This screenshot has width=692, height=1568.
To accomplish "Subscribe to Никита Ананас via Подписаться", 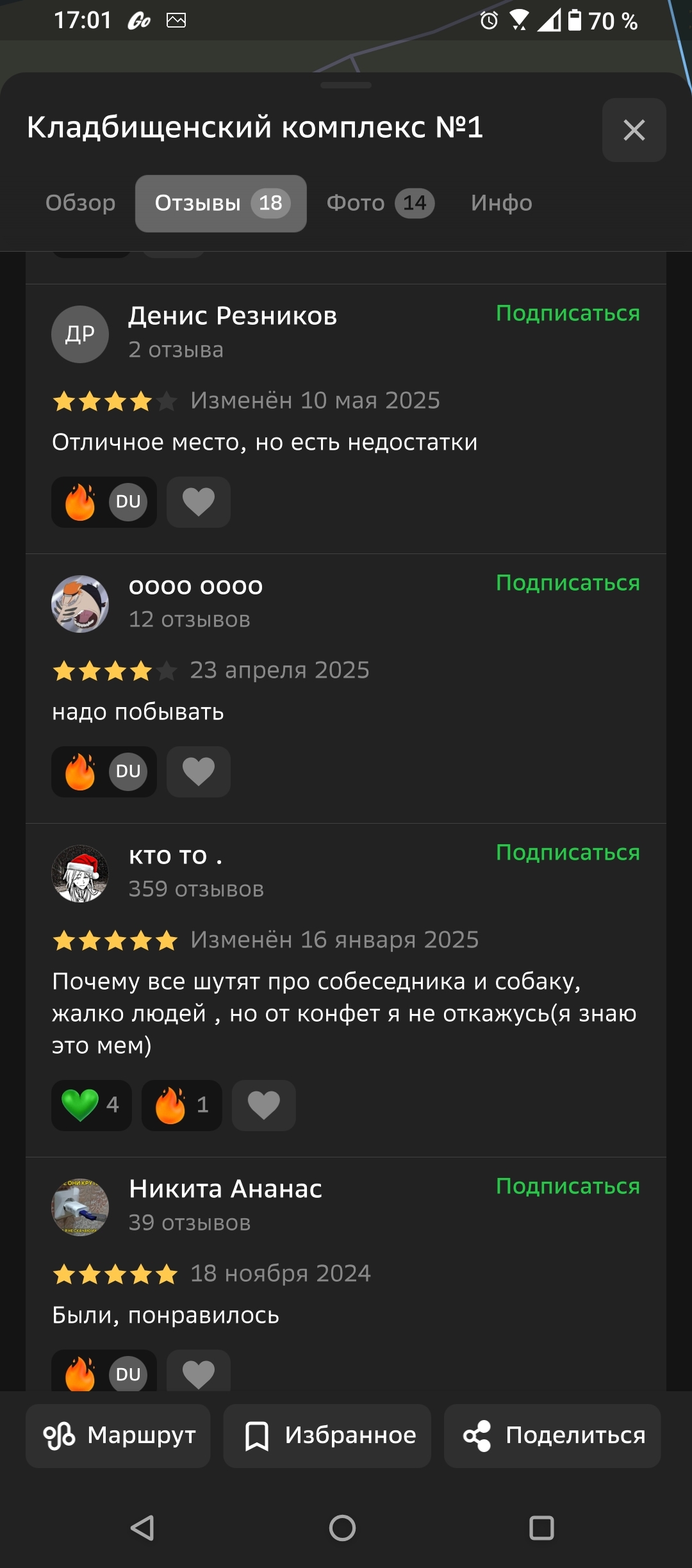I will (568, 1186).
